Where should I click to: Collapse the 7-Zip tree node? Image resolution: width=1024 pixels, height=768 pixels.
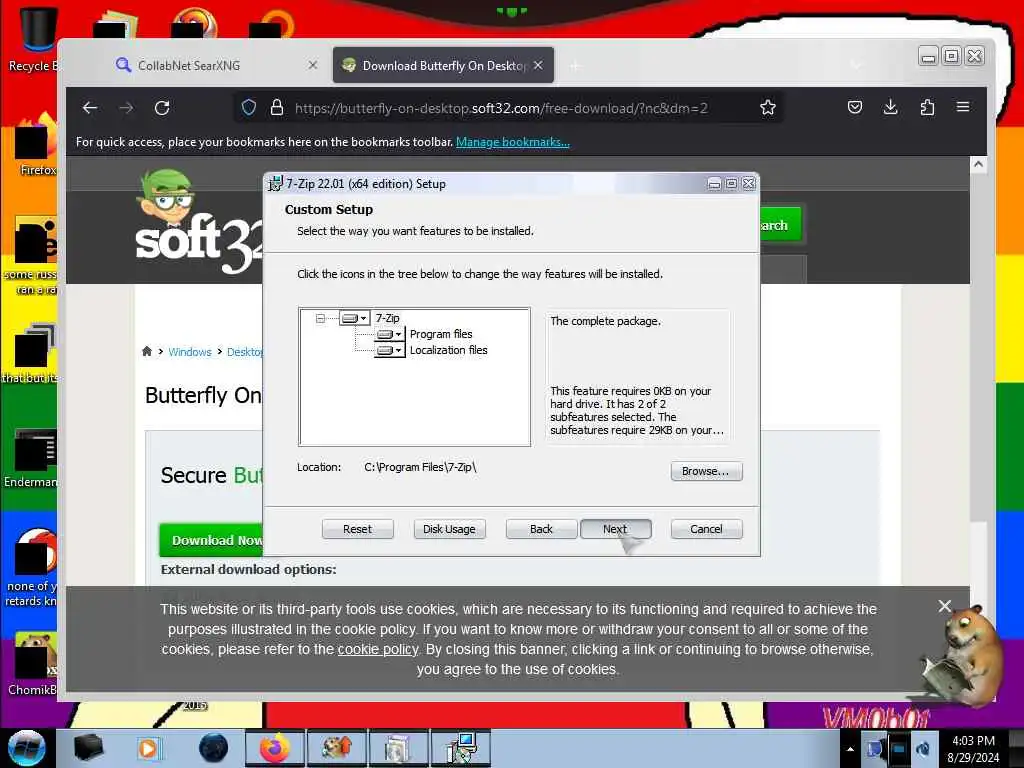(320, 319)
